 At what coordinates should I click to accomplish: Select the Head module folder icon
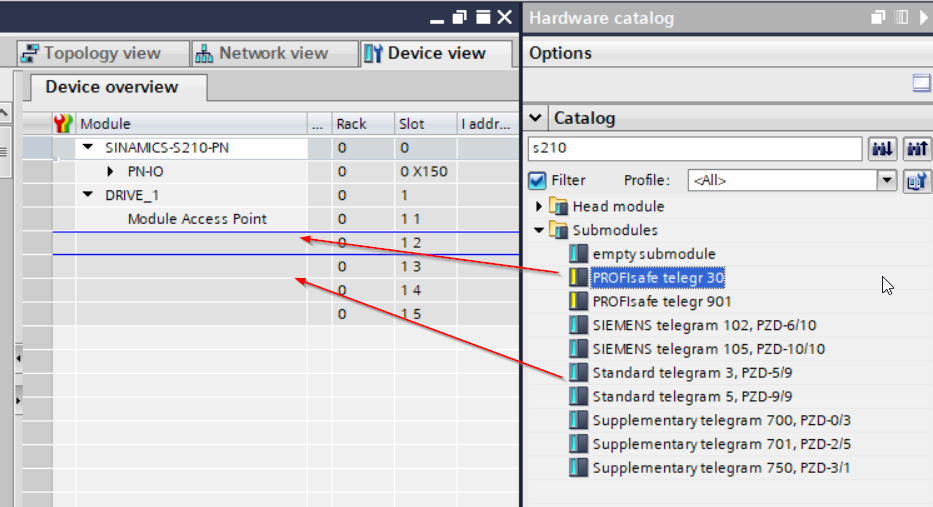558,206
